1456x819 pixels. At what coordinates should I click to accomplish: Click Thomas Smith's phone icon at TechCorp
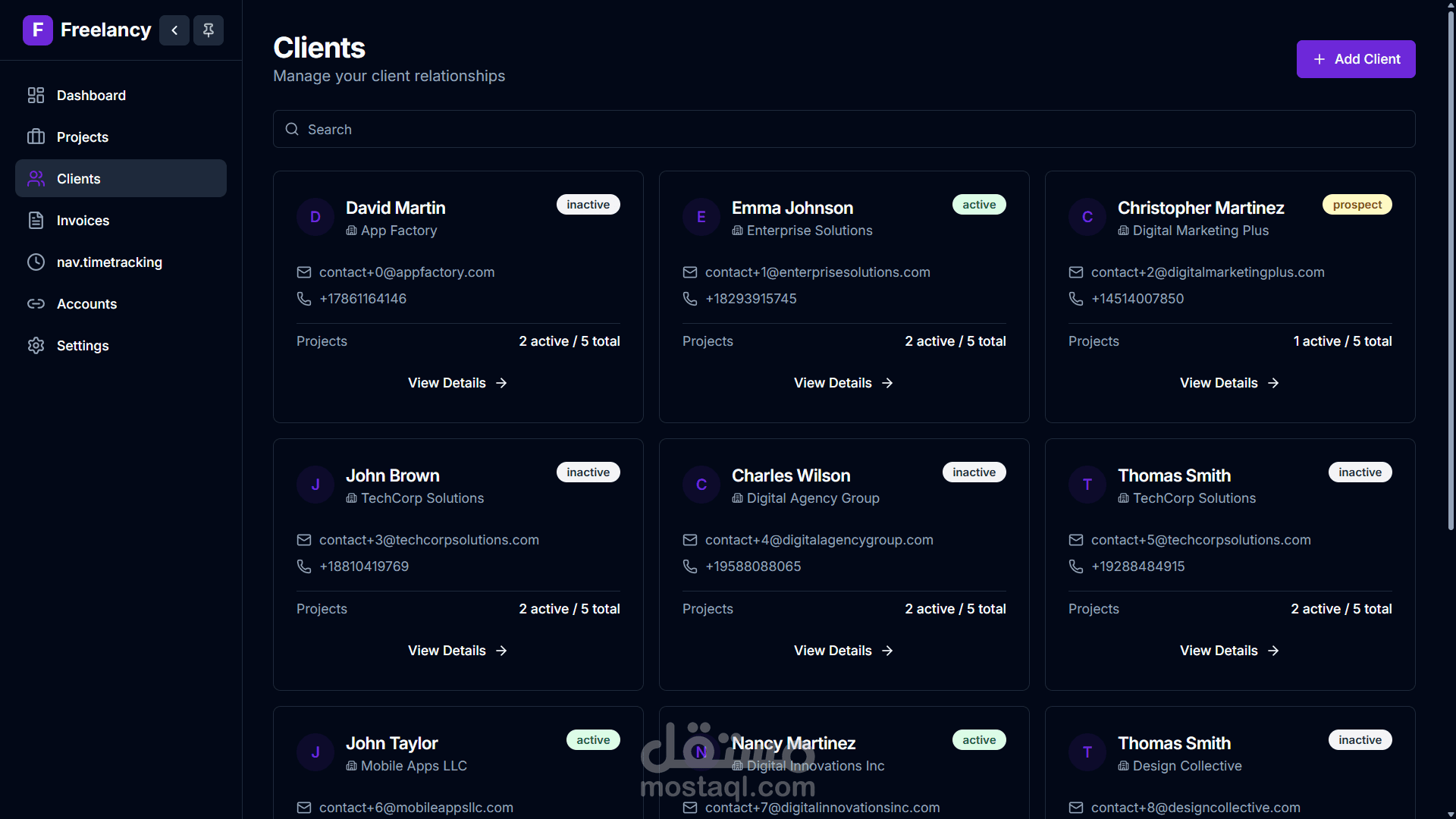coord(1075,566)
